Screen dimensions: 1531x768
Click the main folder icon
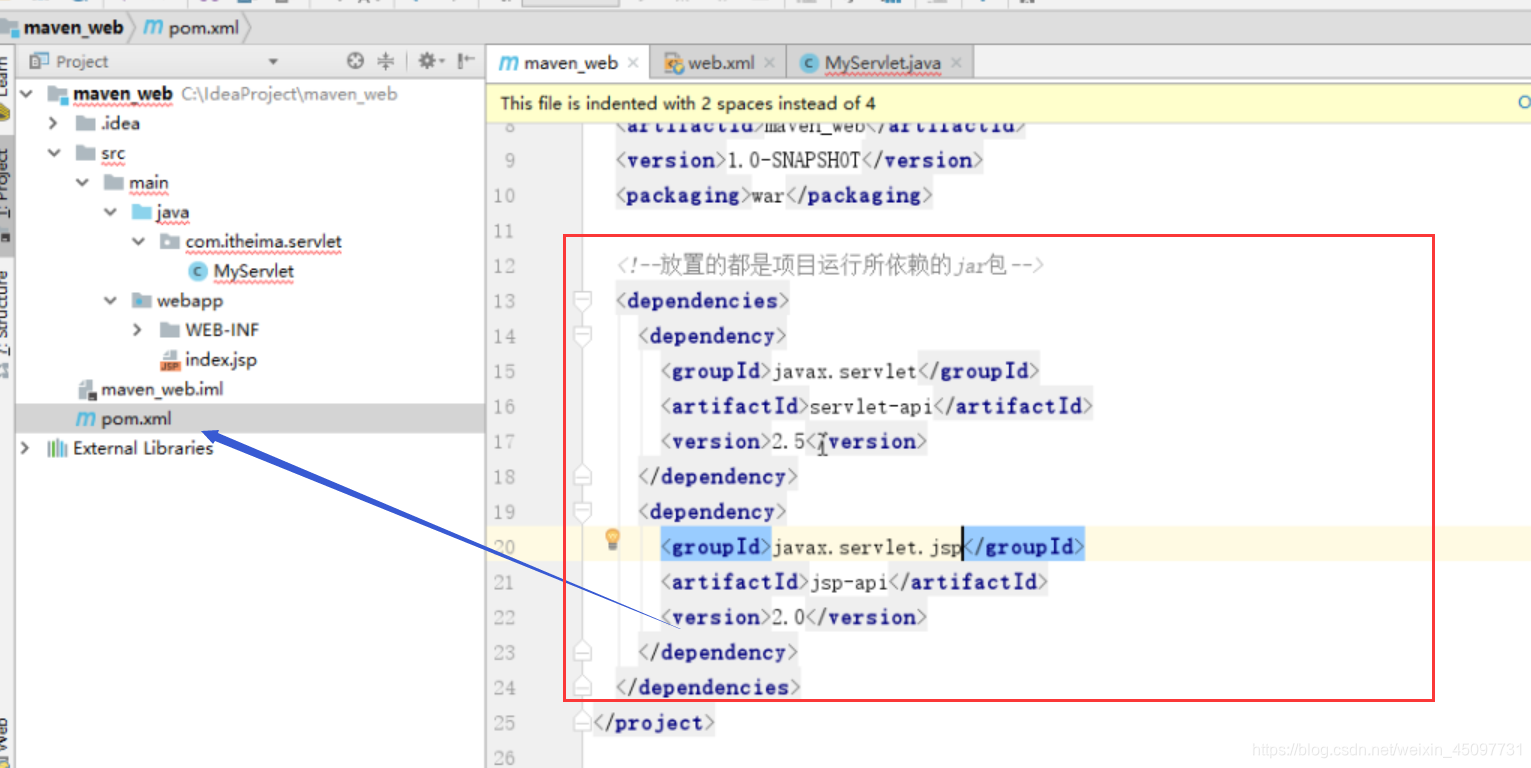113,183
